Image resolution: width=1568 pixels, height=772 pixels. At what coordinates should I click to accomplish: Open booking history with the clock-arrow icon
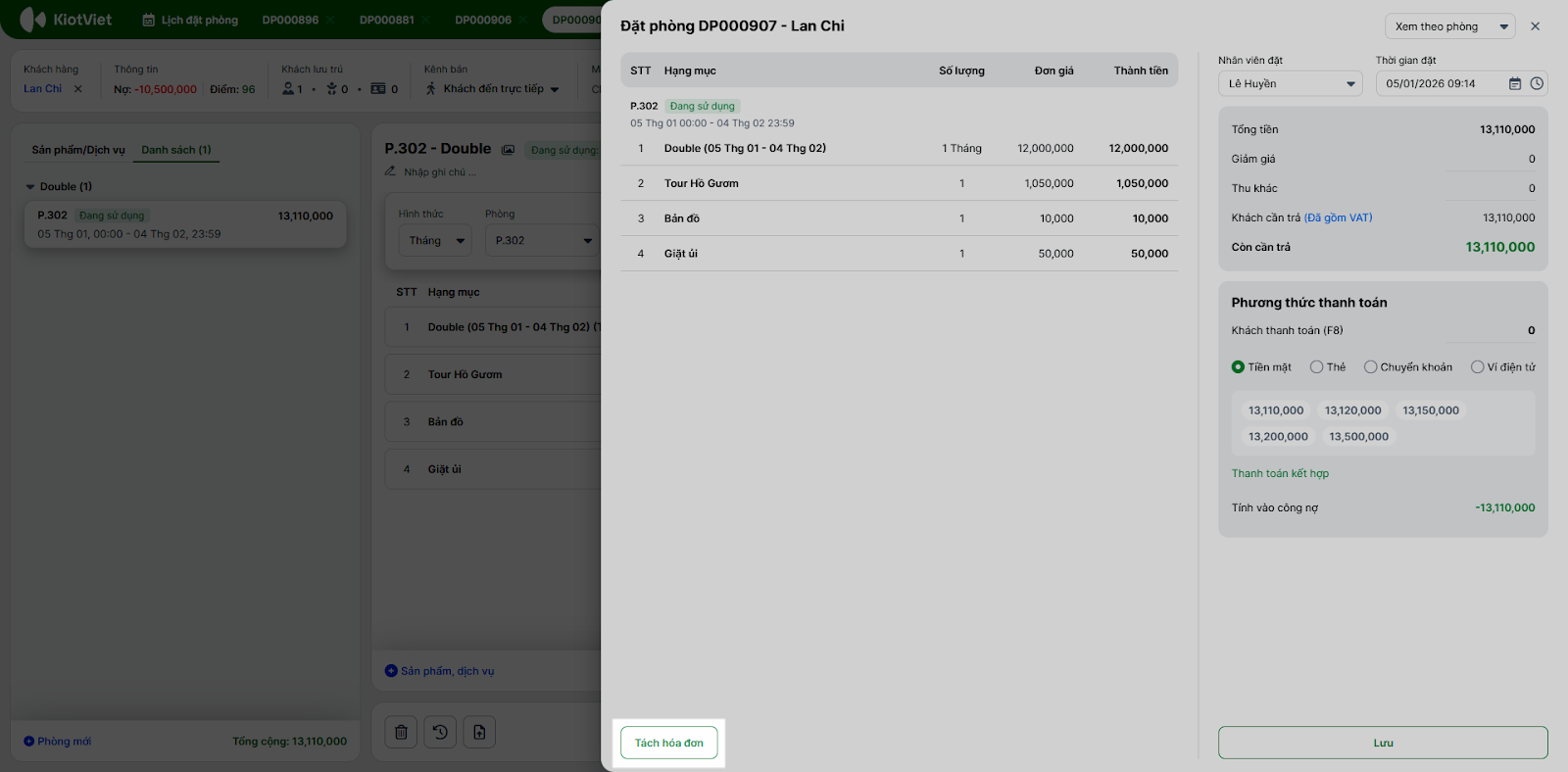[x=440, y=732]
